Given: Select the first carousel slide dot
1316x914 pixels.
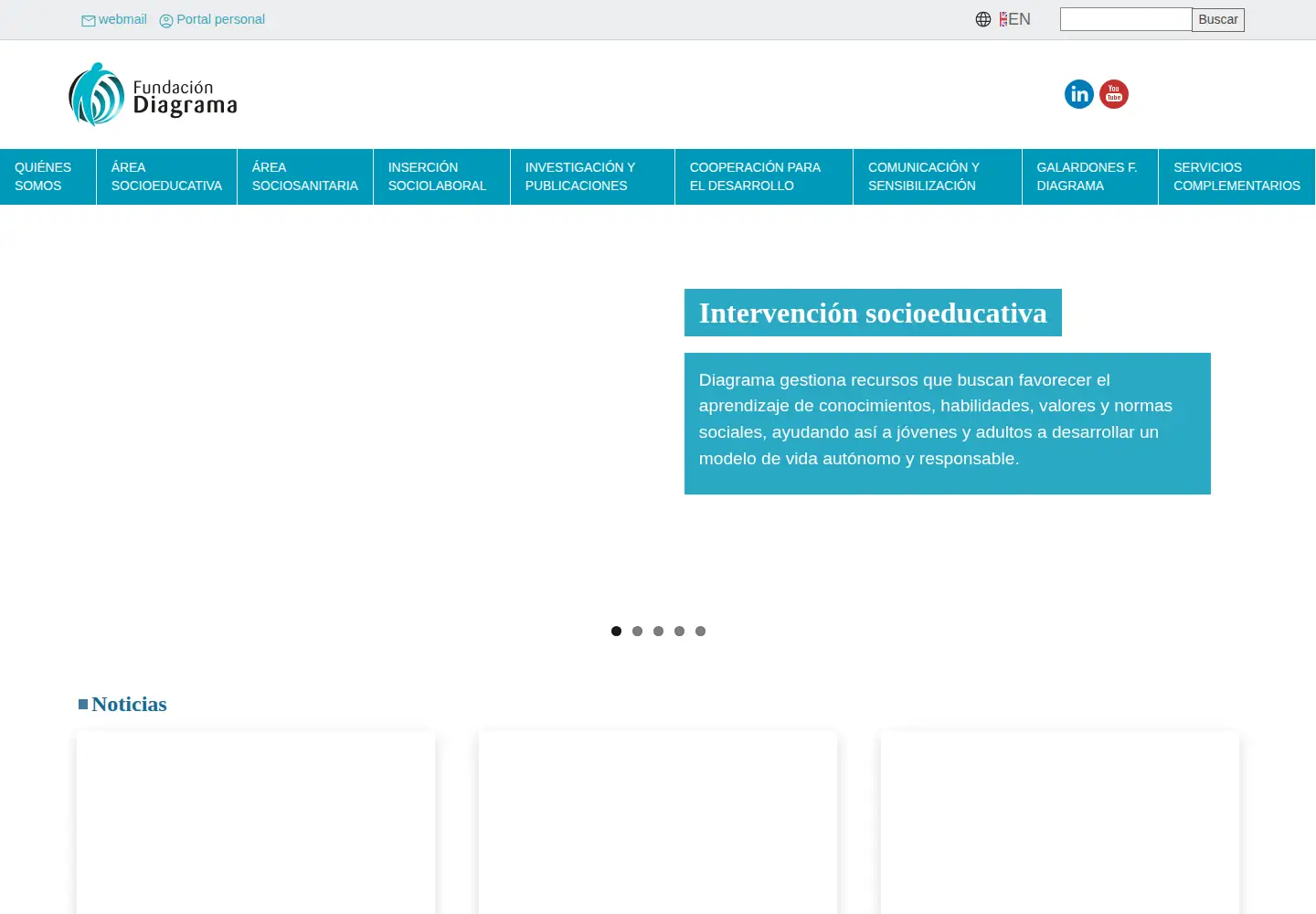Looking at the screenshot, I should click(x=616, y=631).
